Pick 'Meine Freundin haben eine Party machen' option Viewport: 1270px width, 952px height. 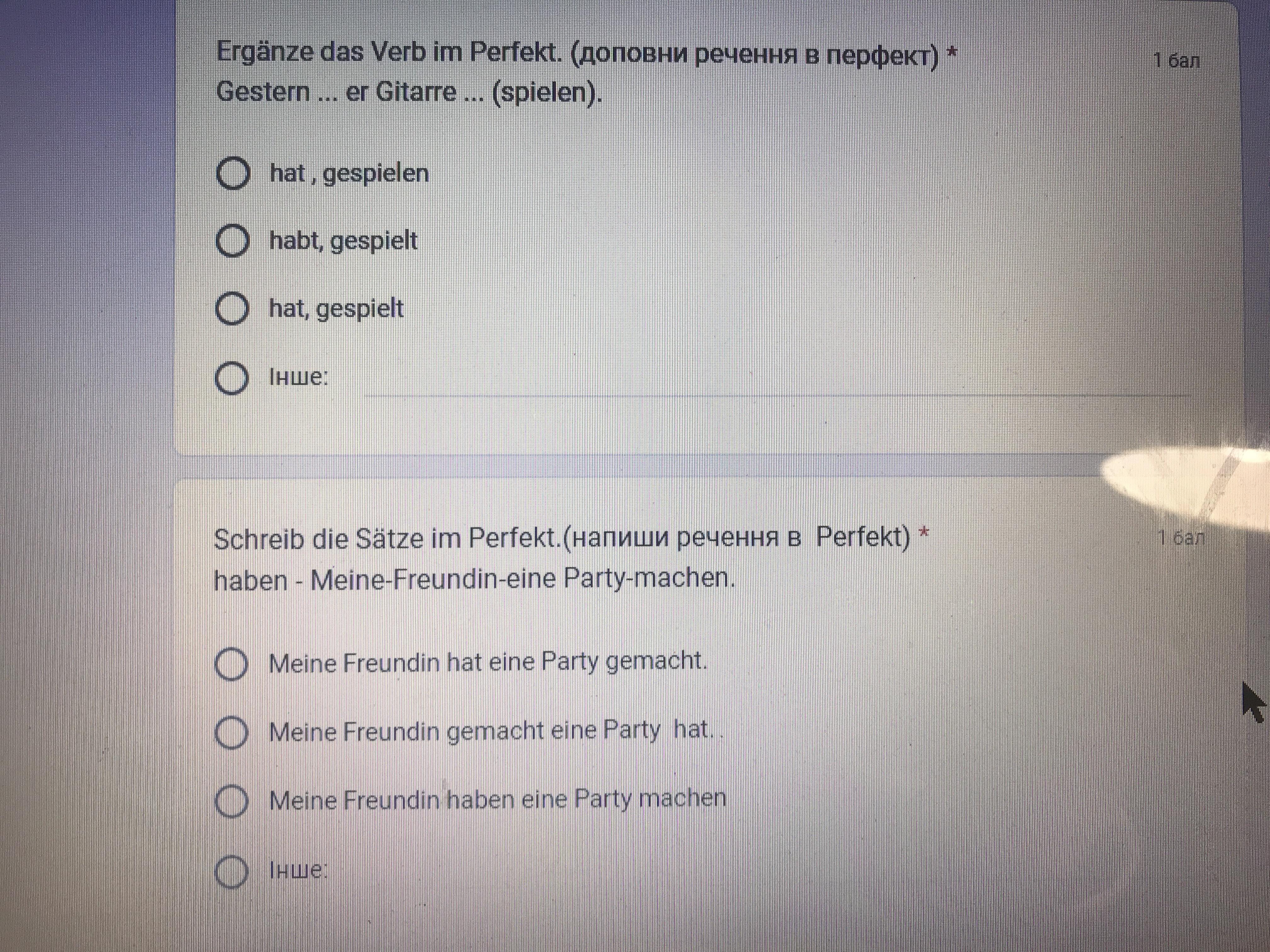[232, 801]
